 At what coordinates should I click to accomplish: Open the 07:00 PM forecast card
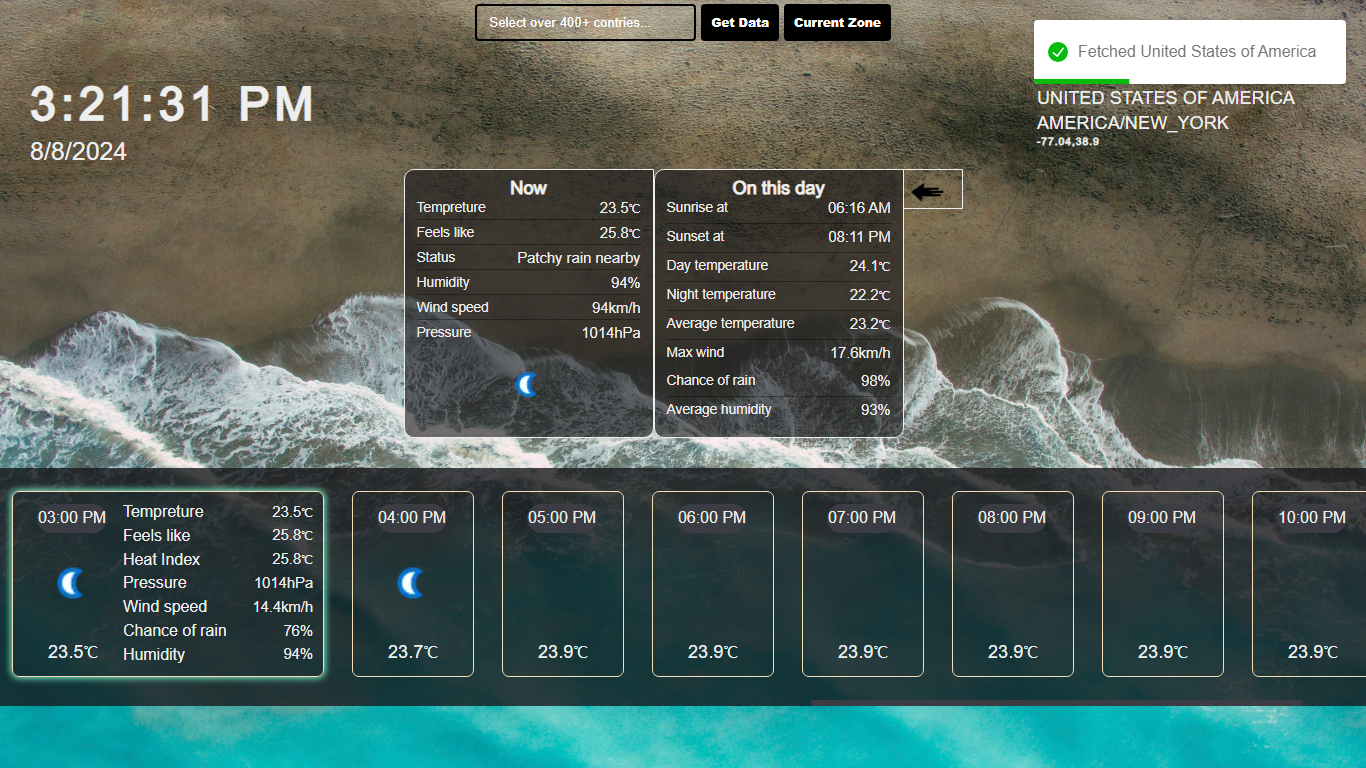click(862, 584)
